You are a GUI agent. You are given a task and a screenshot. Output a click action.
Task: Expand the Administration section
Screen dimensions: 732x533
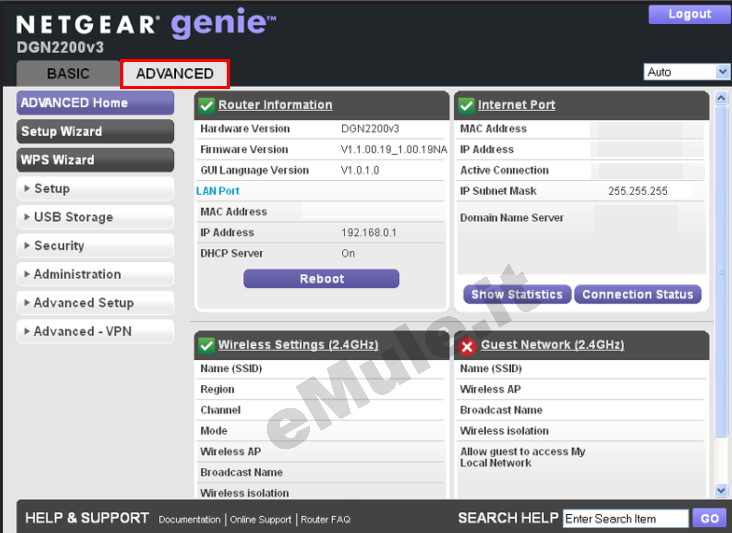click(x=95, y=274)
